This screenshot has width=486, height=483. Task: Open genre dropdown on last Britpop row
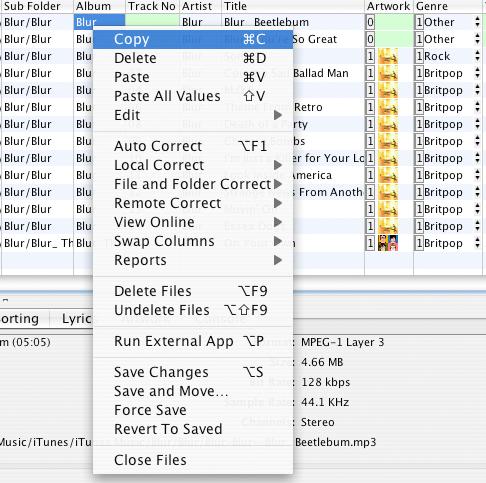pos(478,243)
